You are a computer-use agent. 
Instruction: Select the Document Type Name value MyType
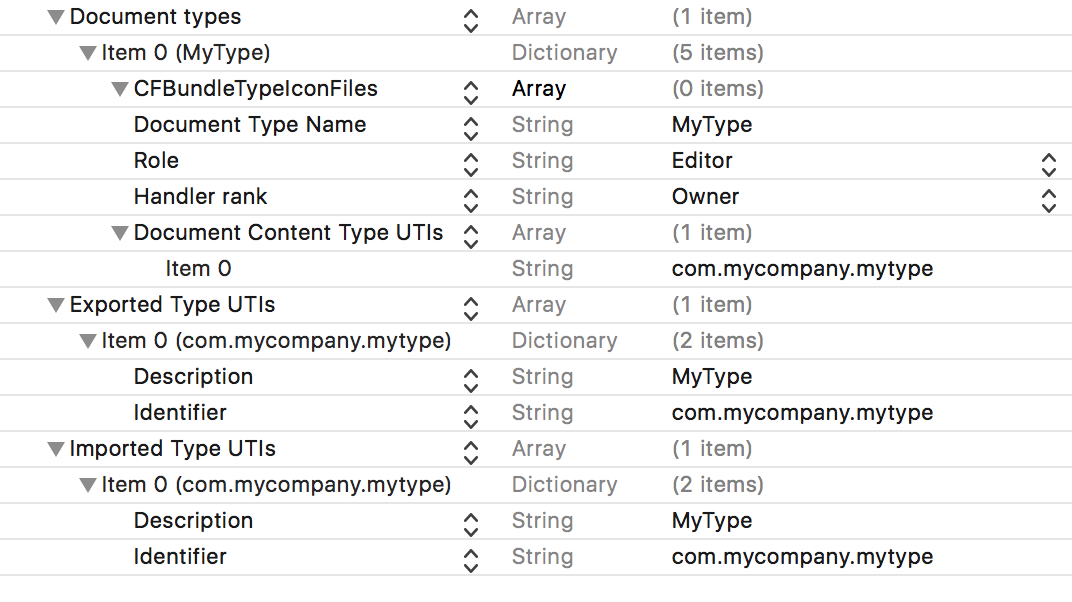[712, 125]
